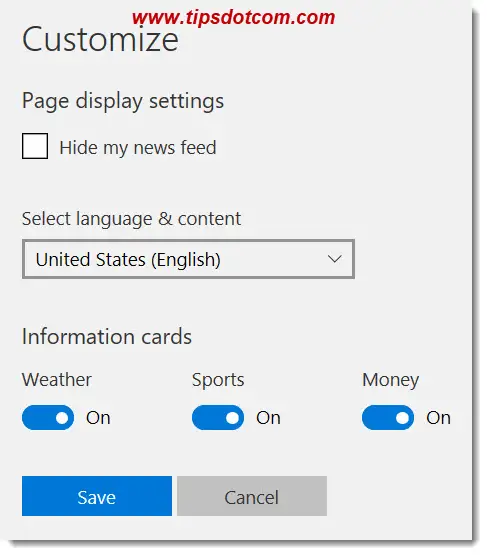Turn off the Weather card toggle

pos(48,418)
